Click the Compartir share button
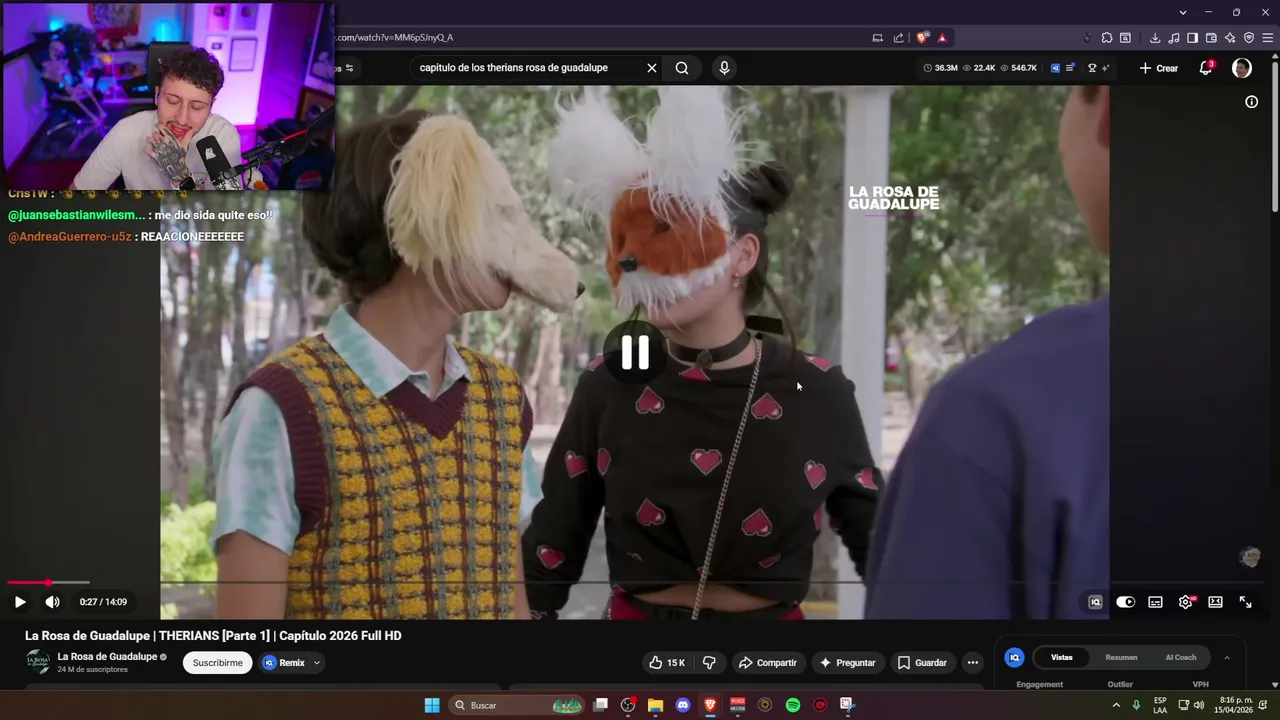1280x720 pixels. pyautogui.click(x=767, y=663)
